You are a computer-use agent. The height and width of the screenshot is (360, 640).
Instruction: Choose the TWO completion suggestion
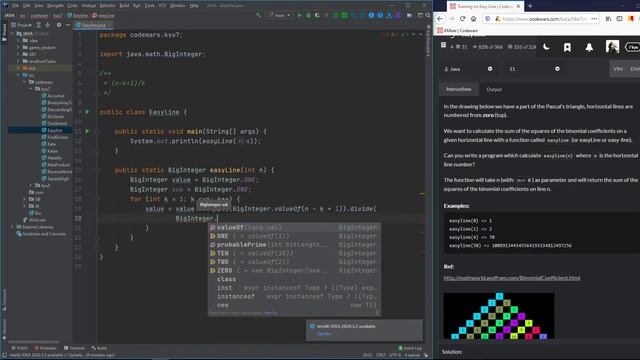point(294,262)
